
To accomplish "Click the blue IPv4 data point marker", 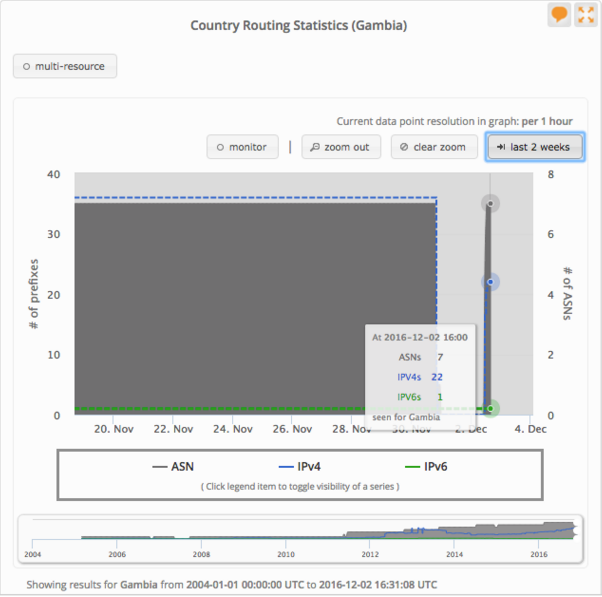I will [x=491, y=282].
